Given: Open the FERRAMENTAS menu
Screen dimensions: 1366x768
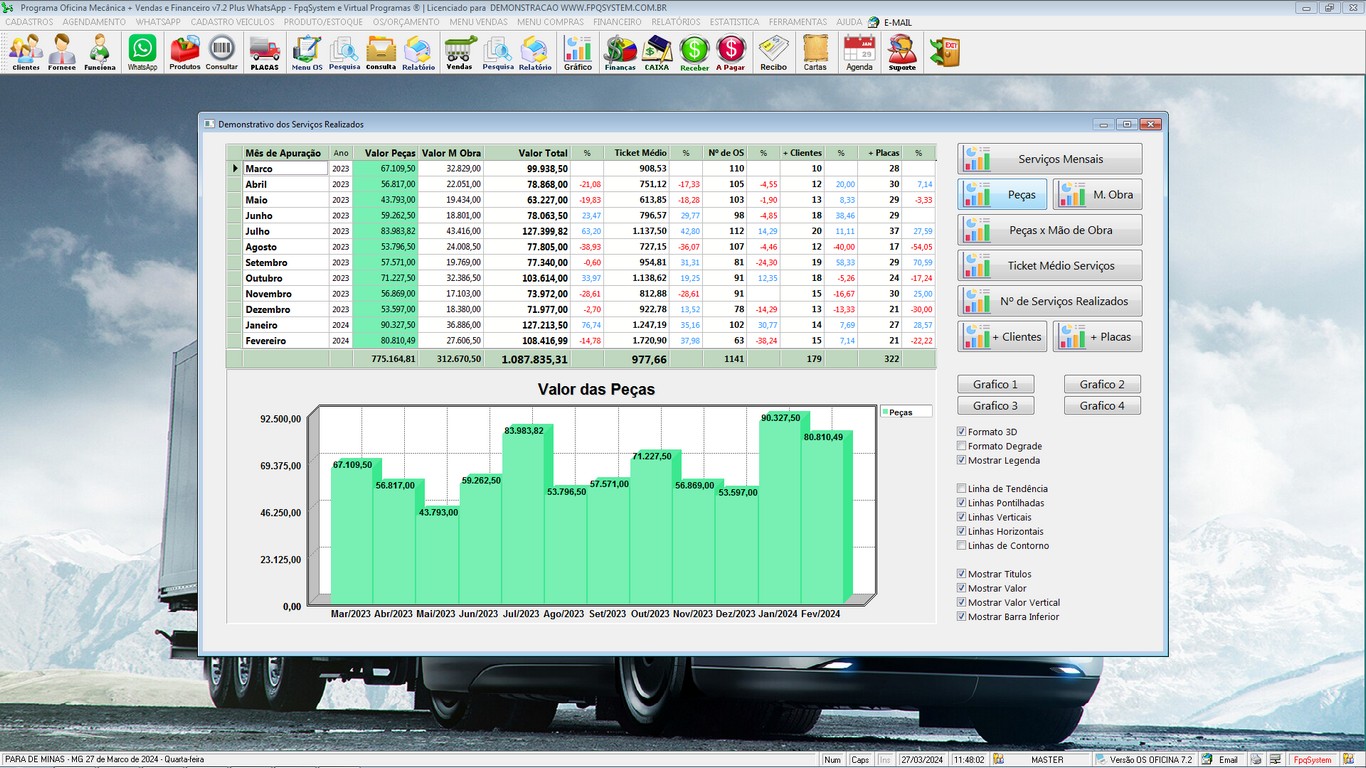Looking at the screenshot, I should [x=798, y=22].
